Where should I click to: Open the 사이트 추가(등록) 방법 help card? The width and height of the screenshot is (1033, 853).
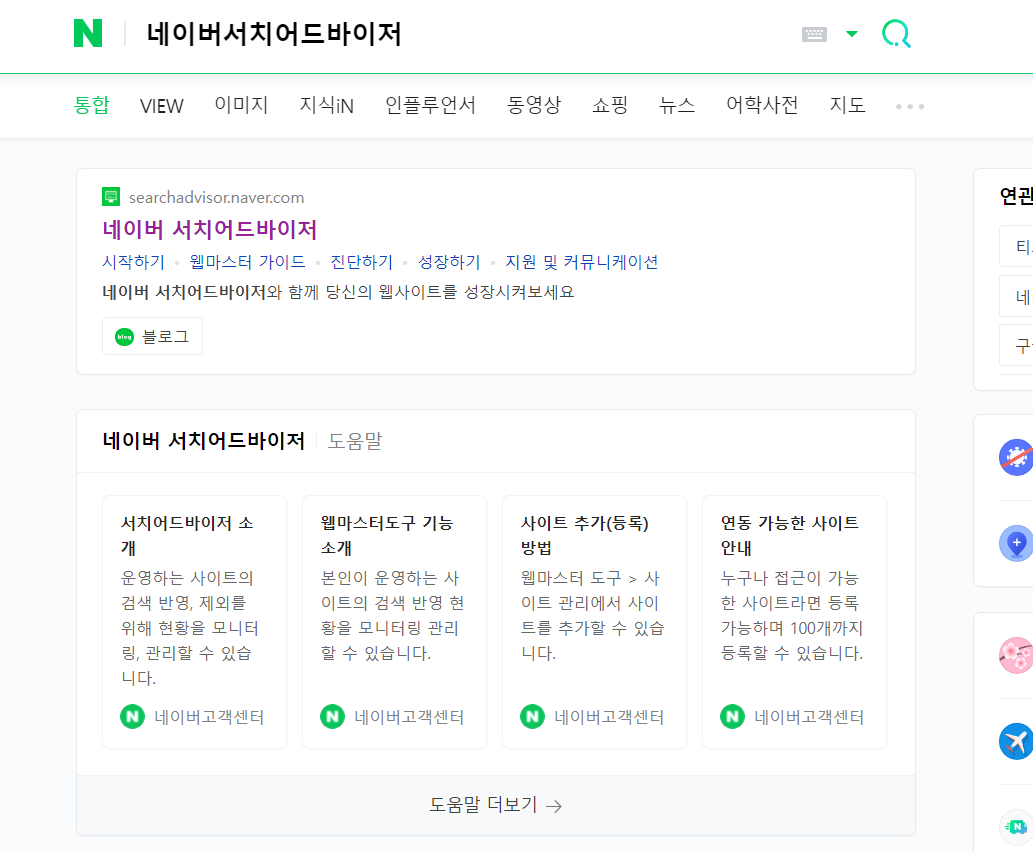pos(594,622)
